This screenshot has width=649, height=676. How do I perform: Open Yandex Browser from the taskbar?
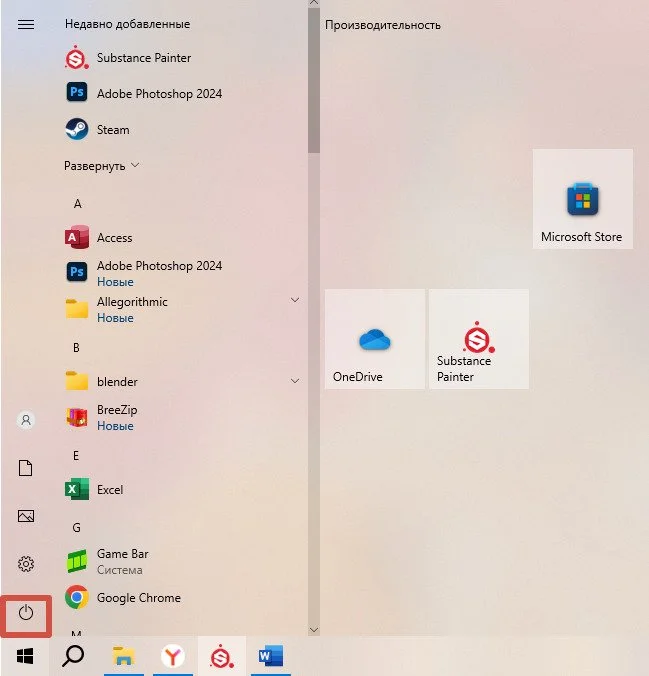(173, 656)
